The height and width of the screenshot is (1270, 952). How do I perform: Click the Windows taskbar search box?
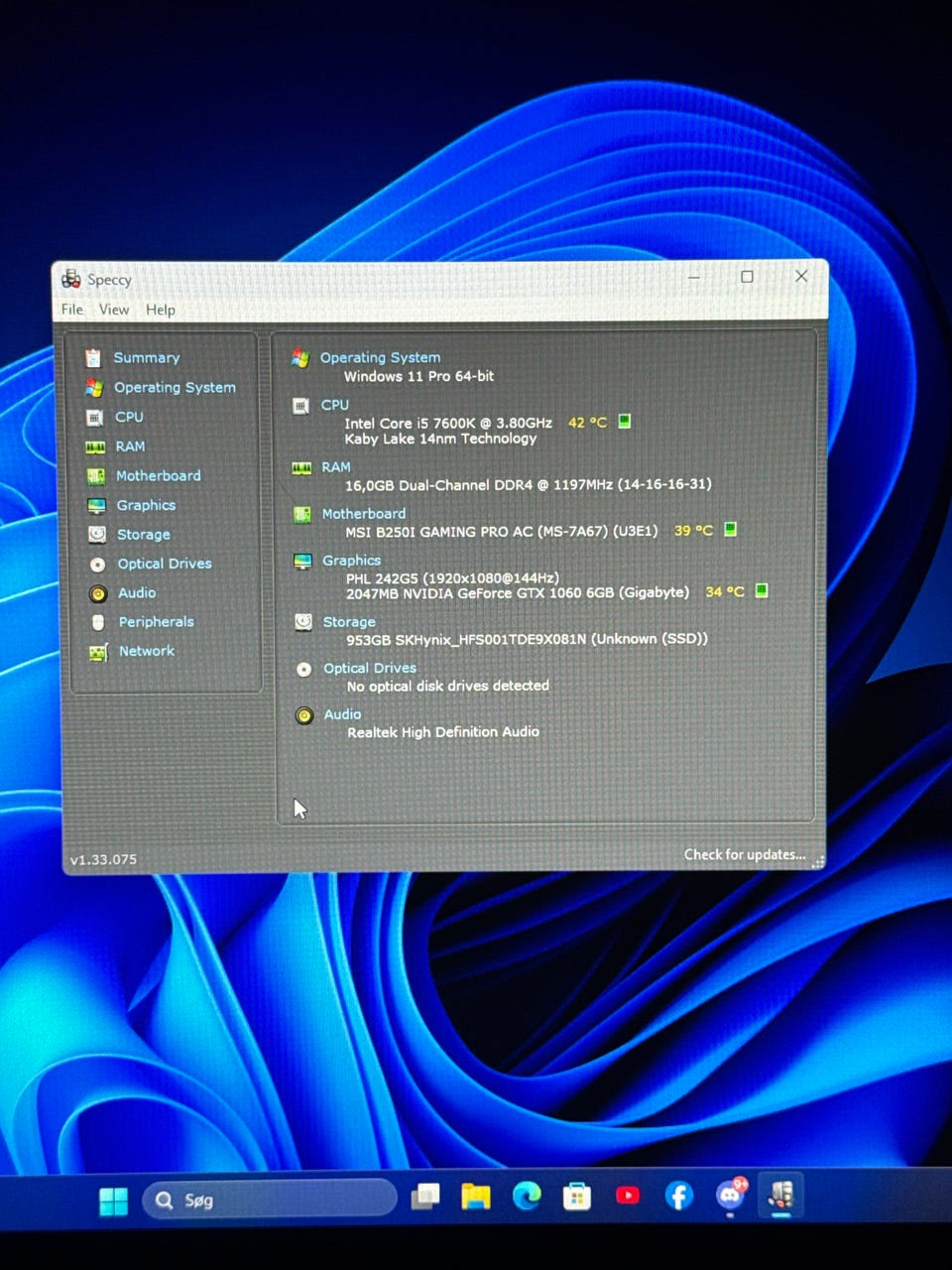(x=270, y=1201)
